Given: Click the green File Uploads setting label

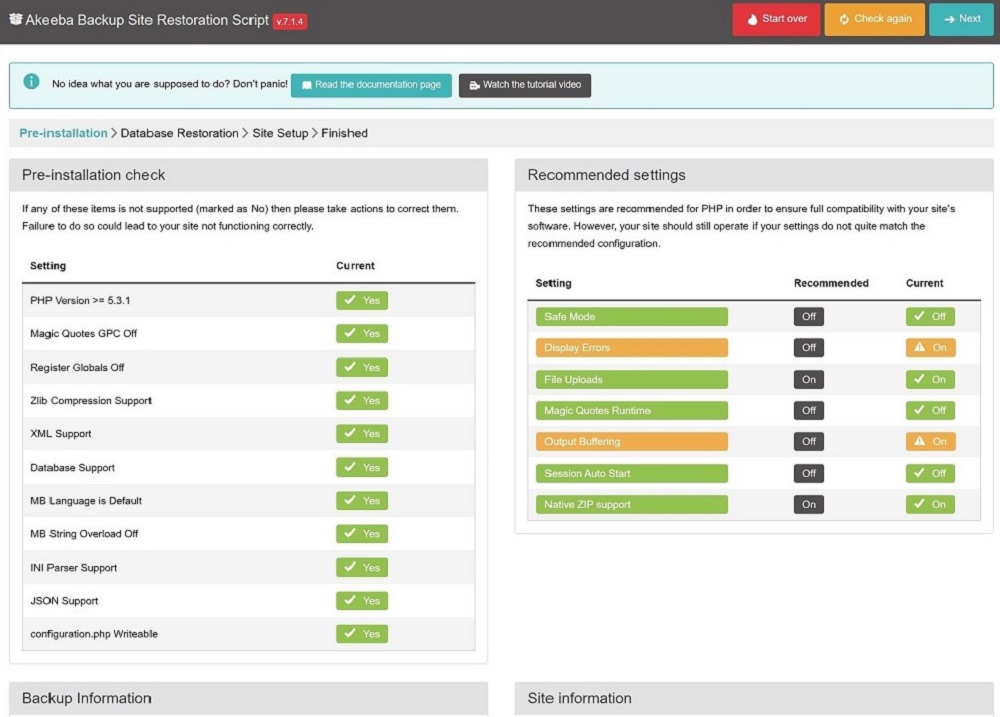Looking at the screenshot, I should tap(631, 380).
